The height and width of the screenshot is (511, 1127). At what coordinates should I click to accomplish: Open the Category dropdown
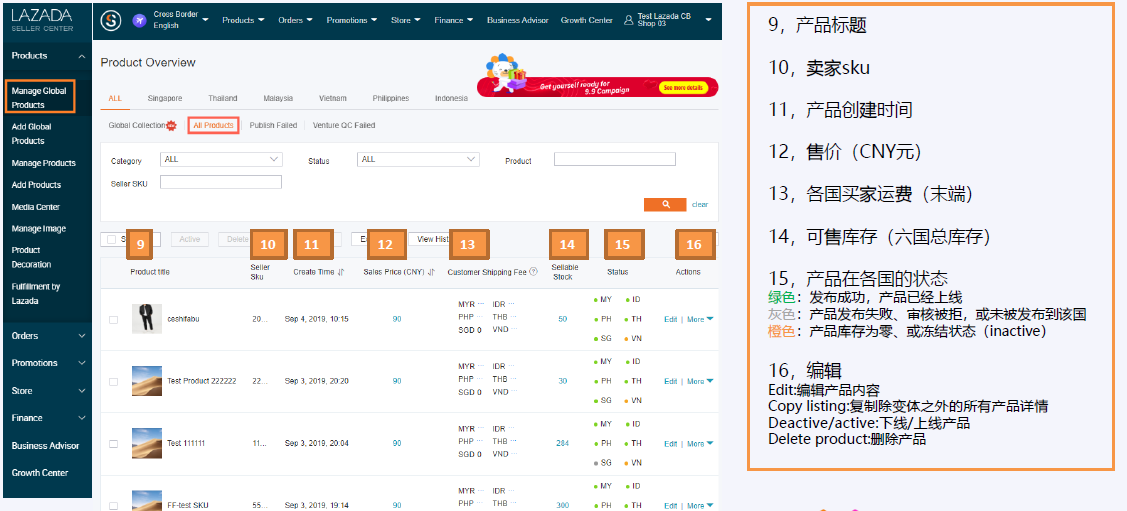click(221, 159)
